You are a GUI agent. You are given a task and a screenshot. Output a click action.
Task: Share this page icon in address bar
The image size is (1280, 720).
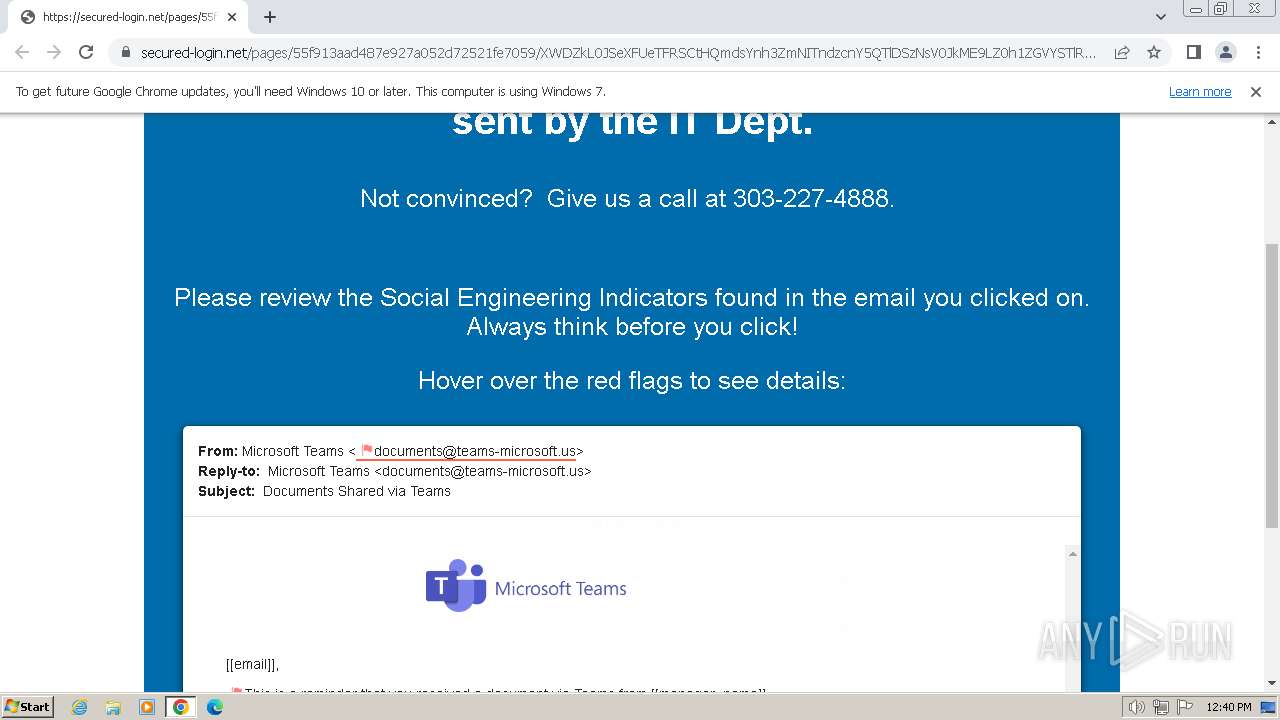pyautogui.click(x=1122, y=52)
